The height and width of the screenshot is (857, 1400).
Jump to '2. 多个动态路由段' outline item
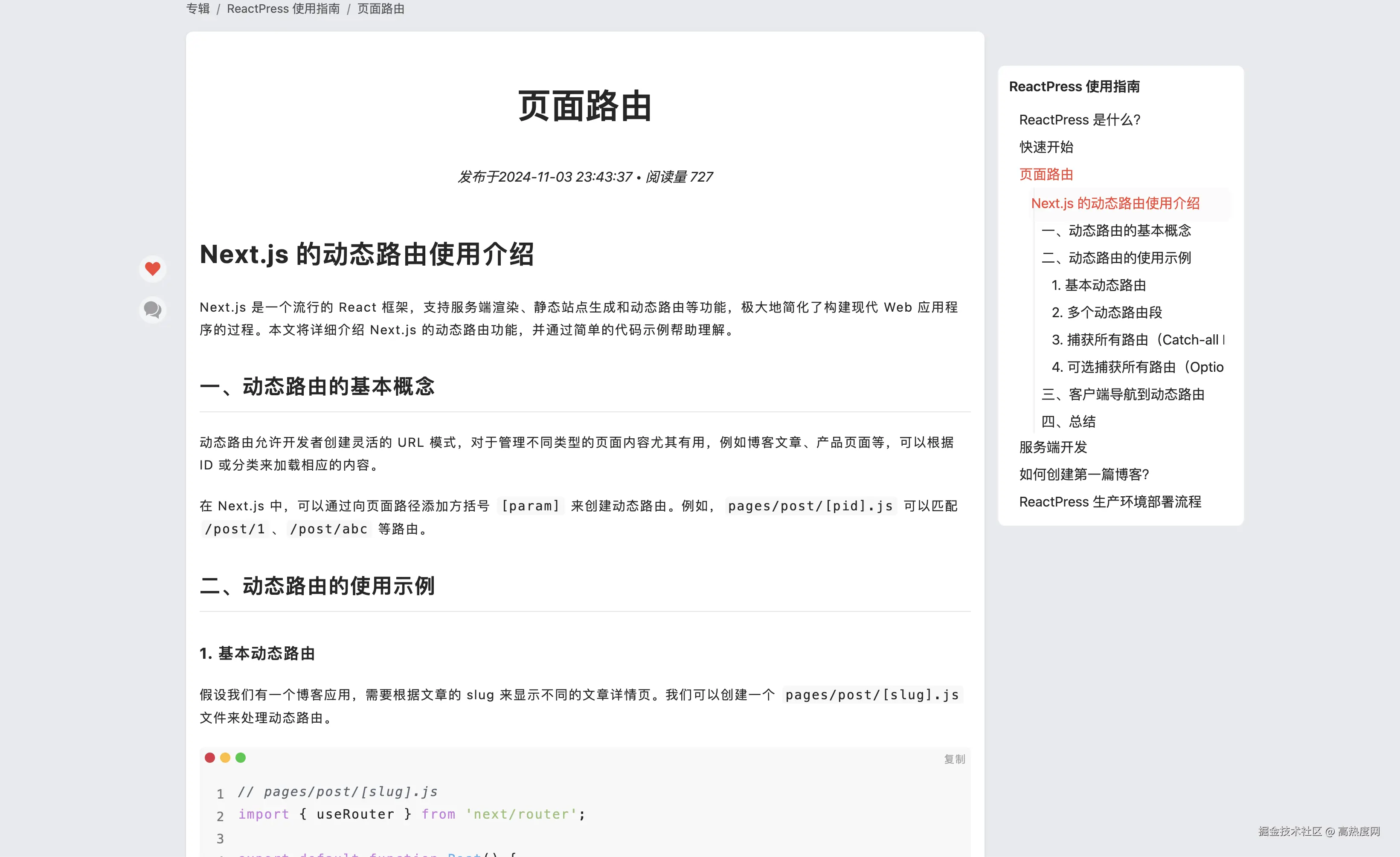coord(1106,313)
